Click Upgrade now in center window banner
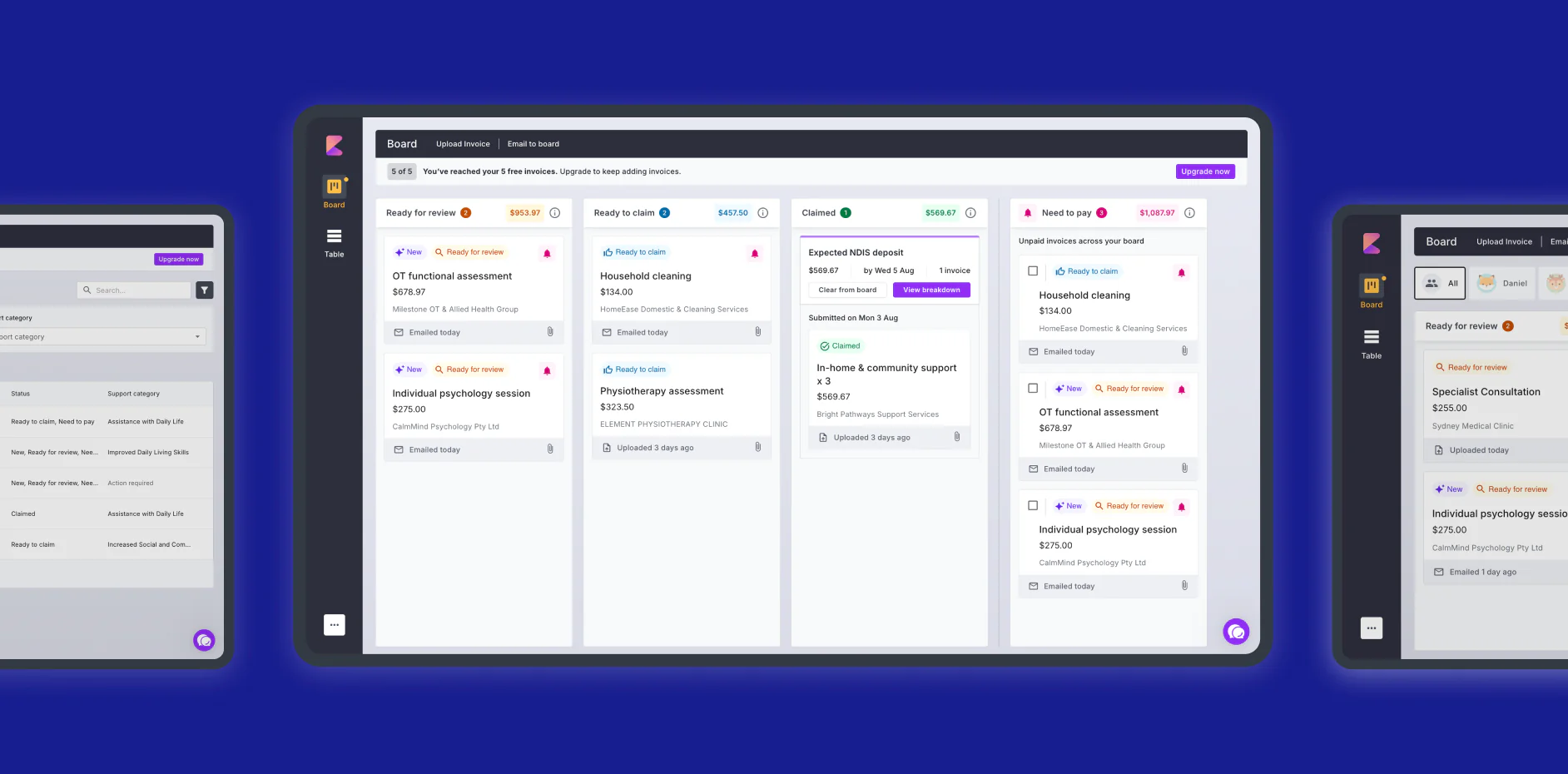The width and height of the screenshot is (1568, 774). coord(1205,171)
